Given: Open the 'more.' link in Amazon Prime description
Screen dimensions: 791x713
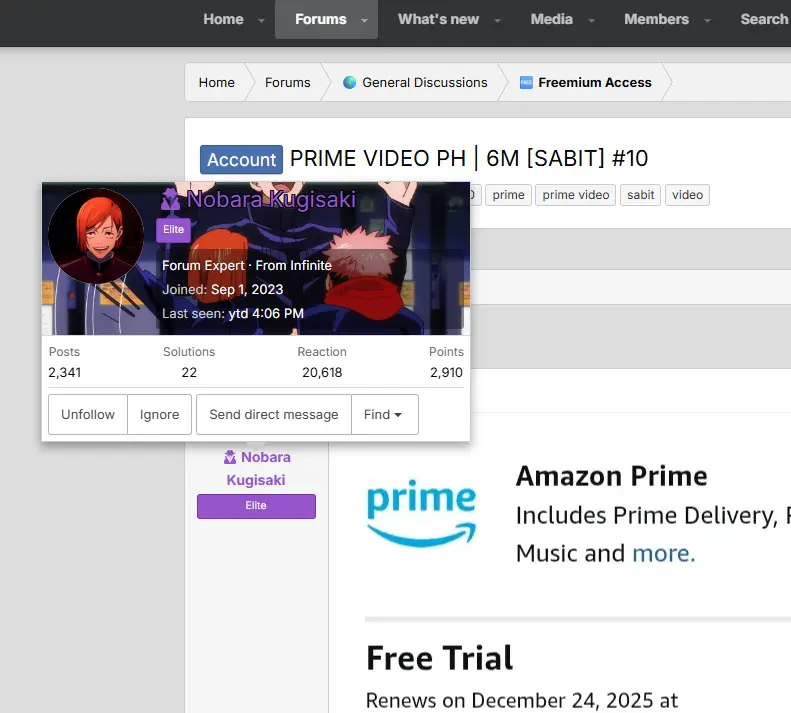Looking at the screenshot, I should click(663, 554).
